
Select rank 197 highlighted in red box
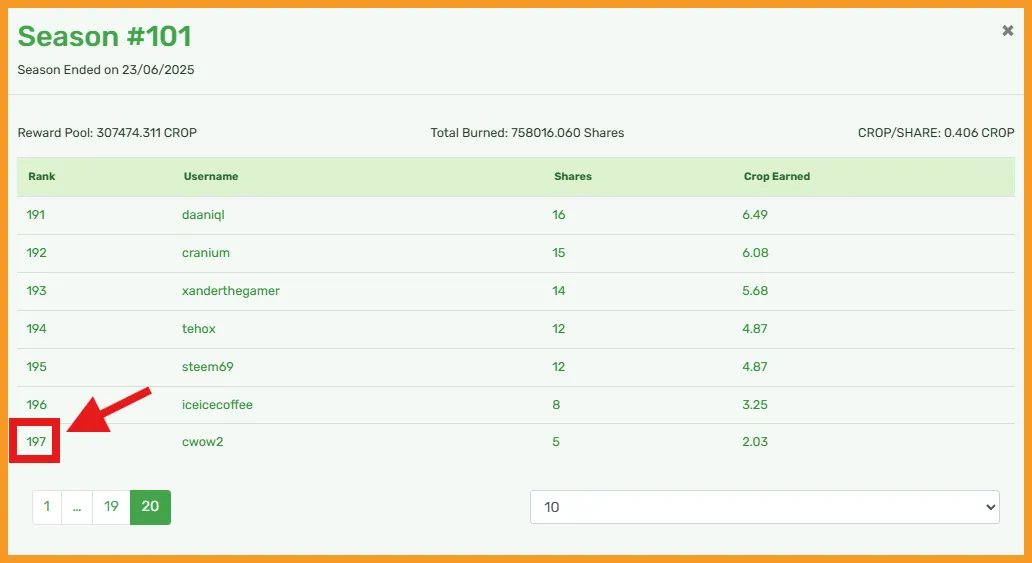pyautogui.click(x=36, y=442)
